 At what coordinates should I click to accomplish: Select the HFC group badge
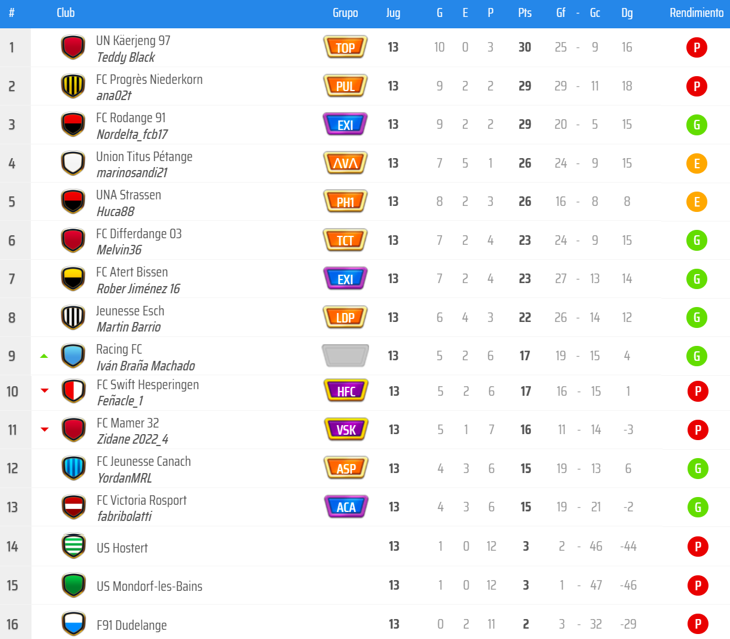(346, 391)
